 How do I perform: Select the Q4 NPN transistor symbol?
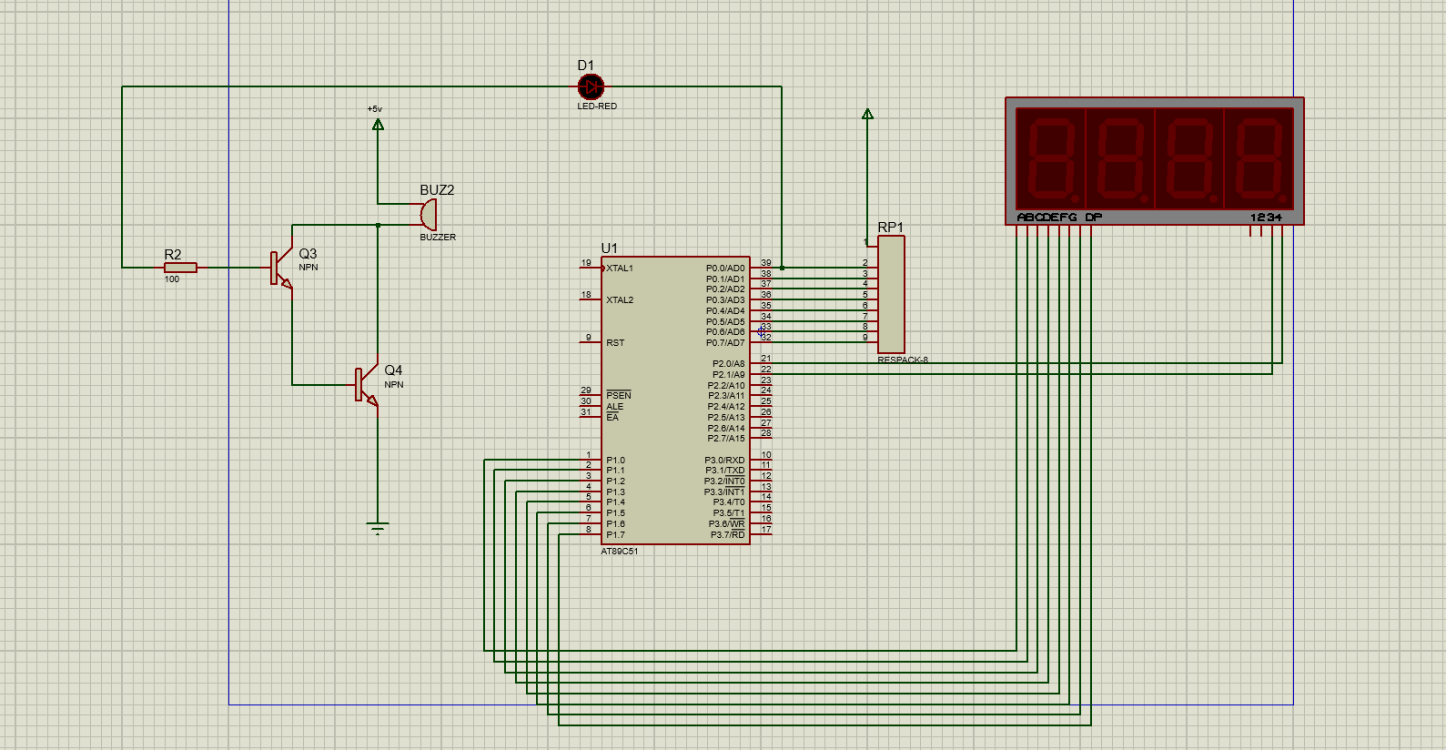coord(366,384)
